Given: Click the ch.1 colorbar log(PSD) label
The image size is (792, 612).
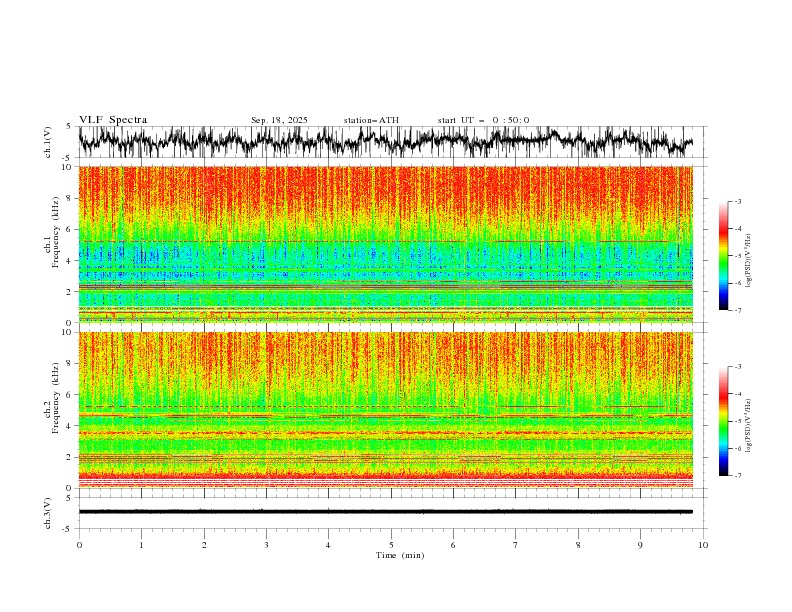Looking at the screenshot, I should pos(748,261).
